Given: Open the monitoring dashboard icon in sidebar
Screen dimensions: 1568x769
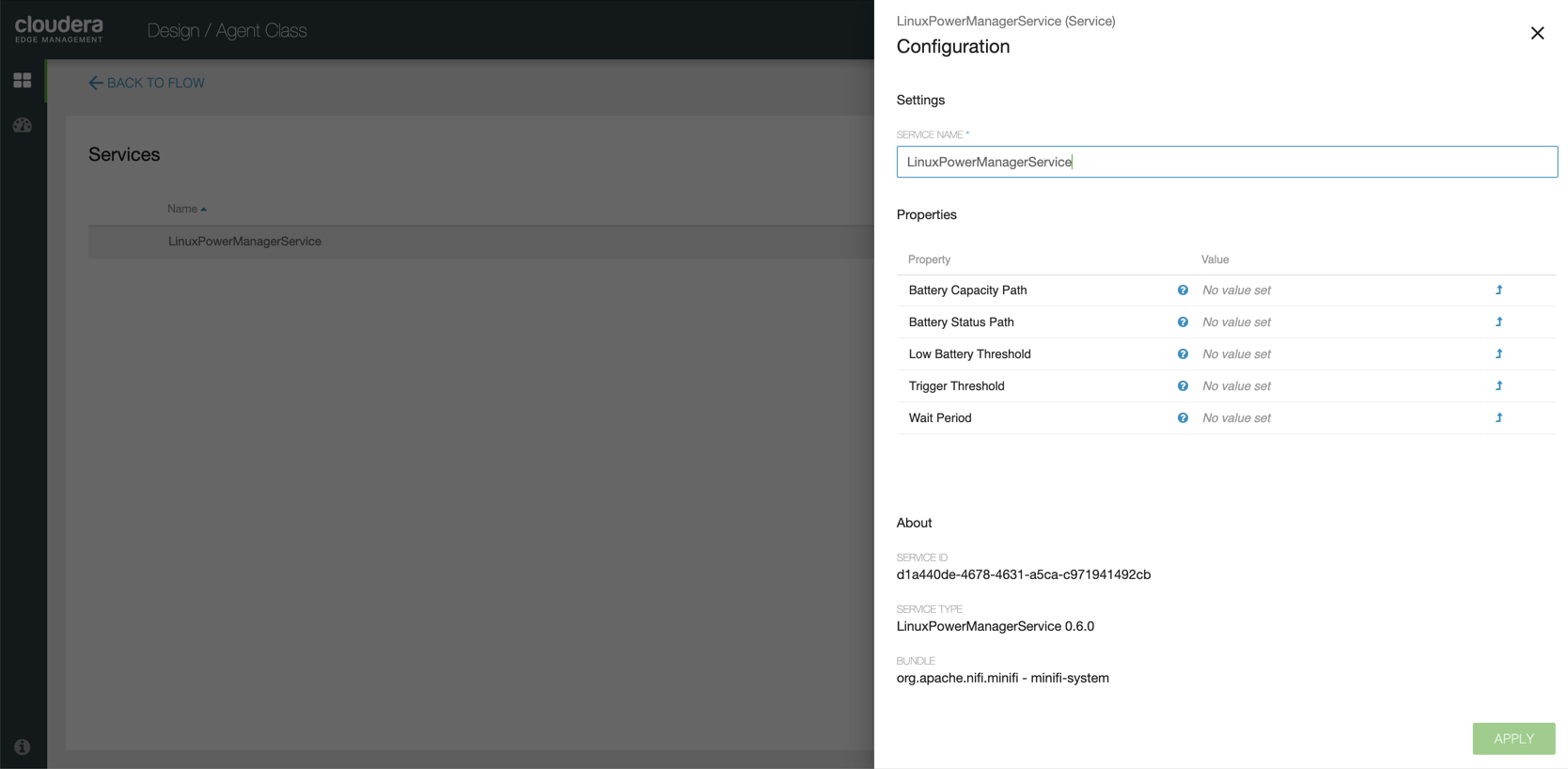Looking at the screenshot, I should 23,125.
